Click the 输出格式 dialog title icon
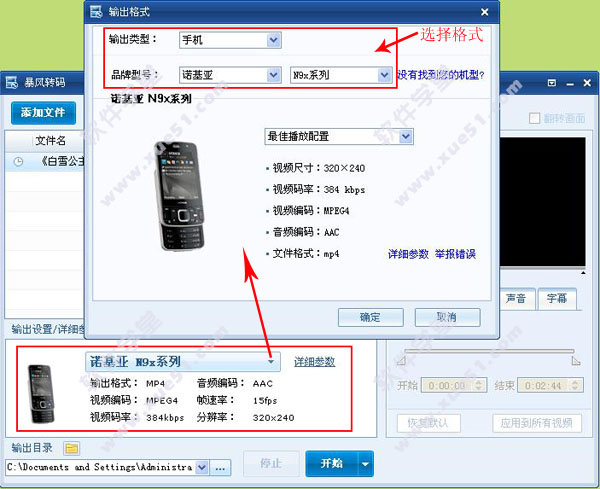600x489 pixels. (x=96, y=11)
